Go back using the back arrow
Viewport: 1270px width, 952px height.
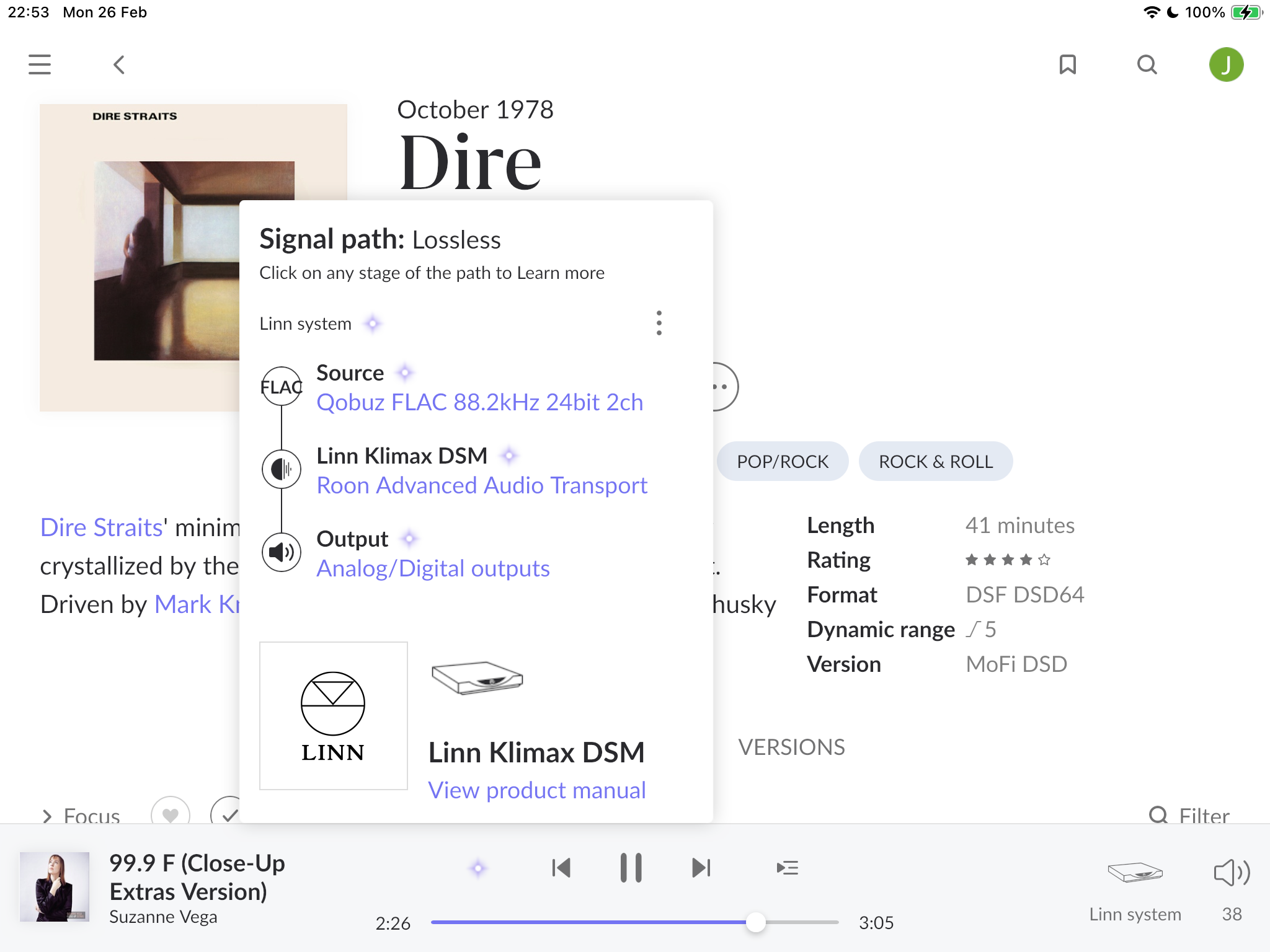pos(119,64)
